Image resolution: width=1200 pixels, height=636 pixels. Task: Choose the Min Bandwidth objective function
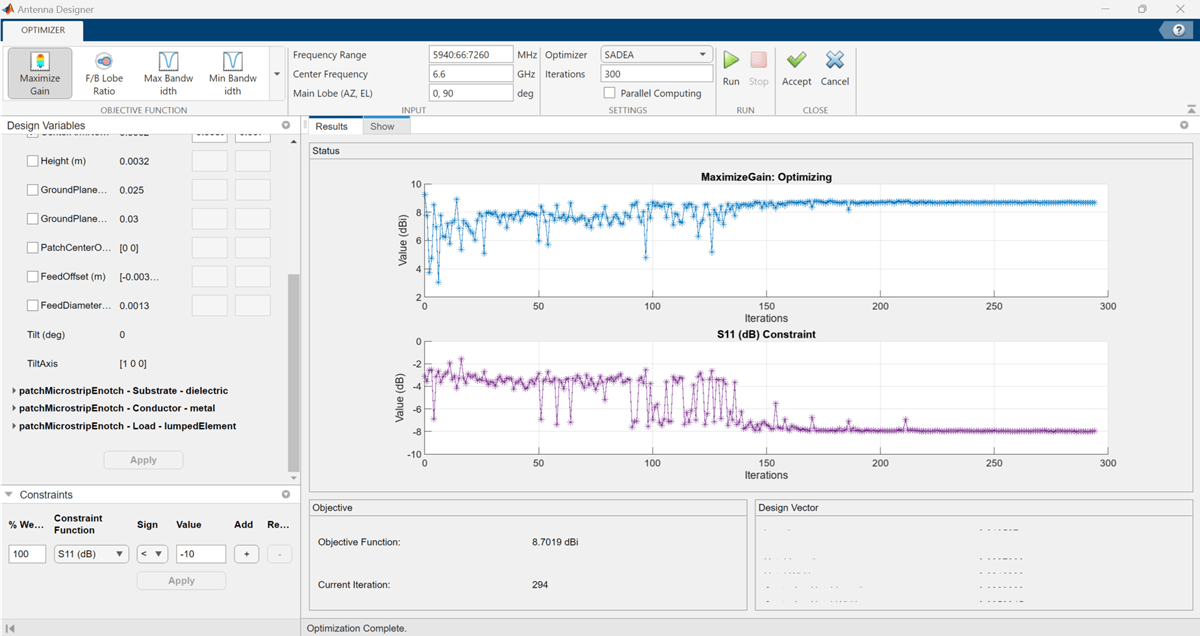[232, 72]
